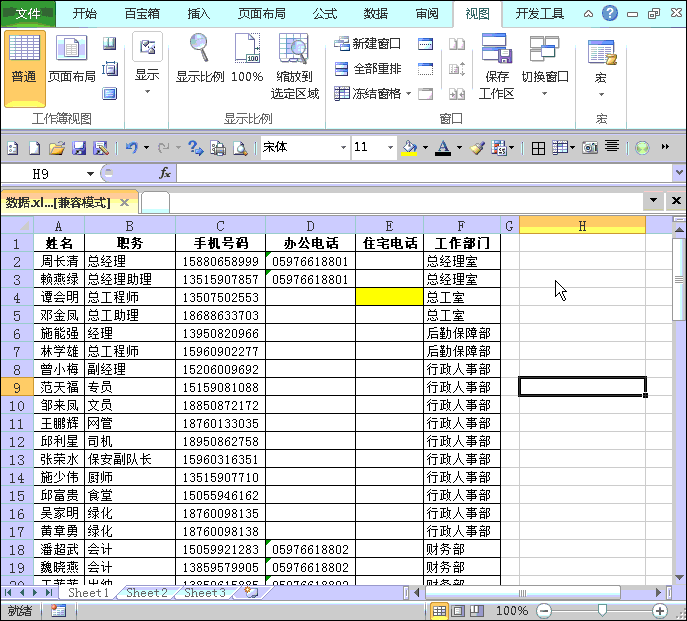Screen dimensions: 687x621
Task: Click Page Break Preview status bar button
Action: 477,610
